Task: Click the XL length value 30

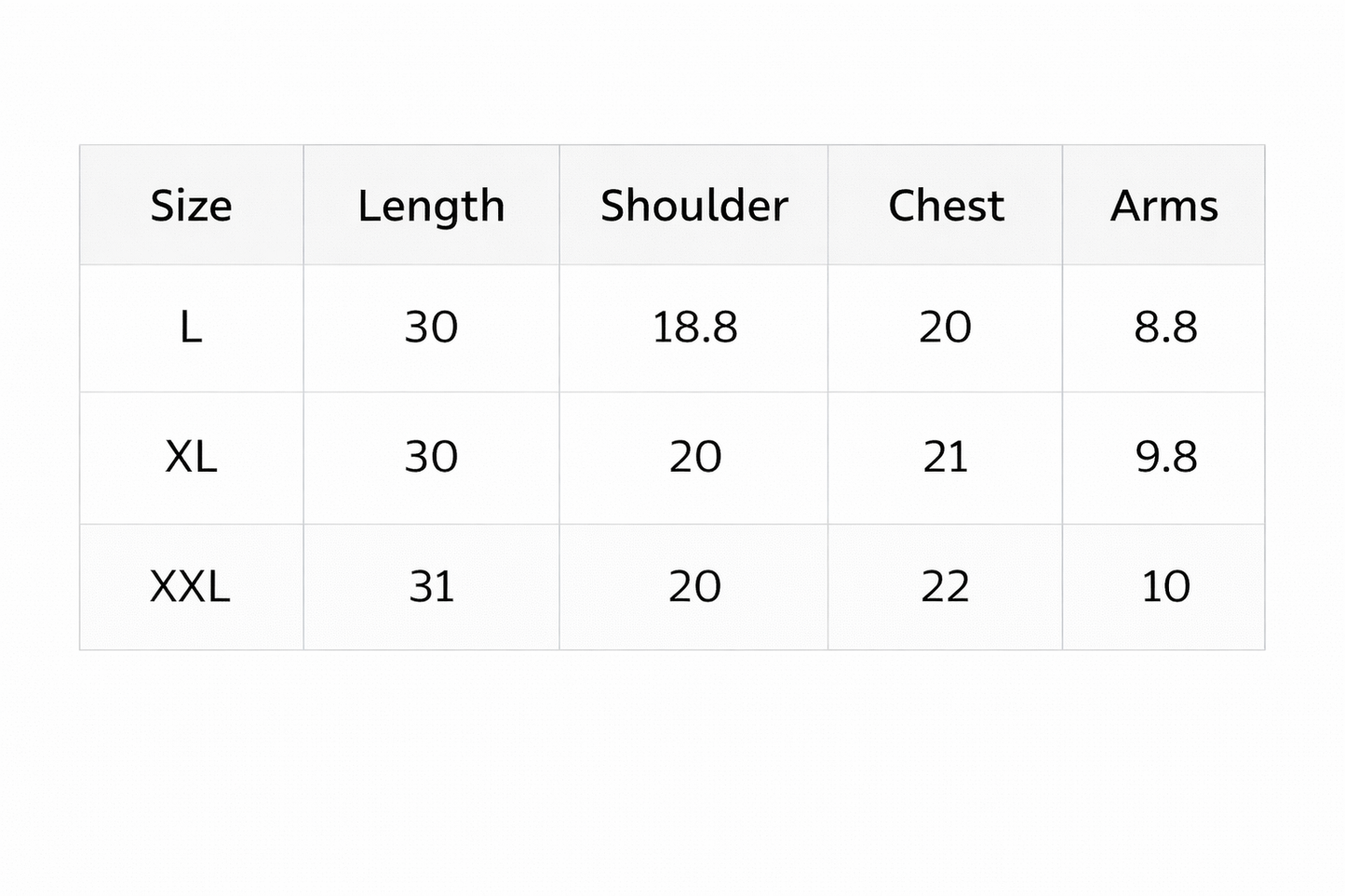Action: (431, 457)
